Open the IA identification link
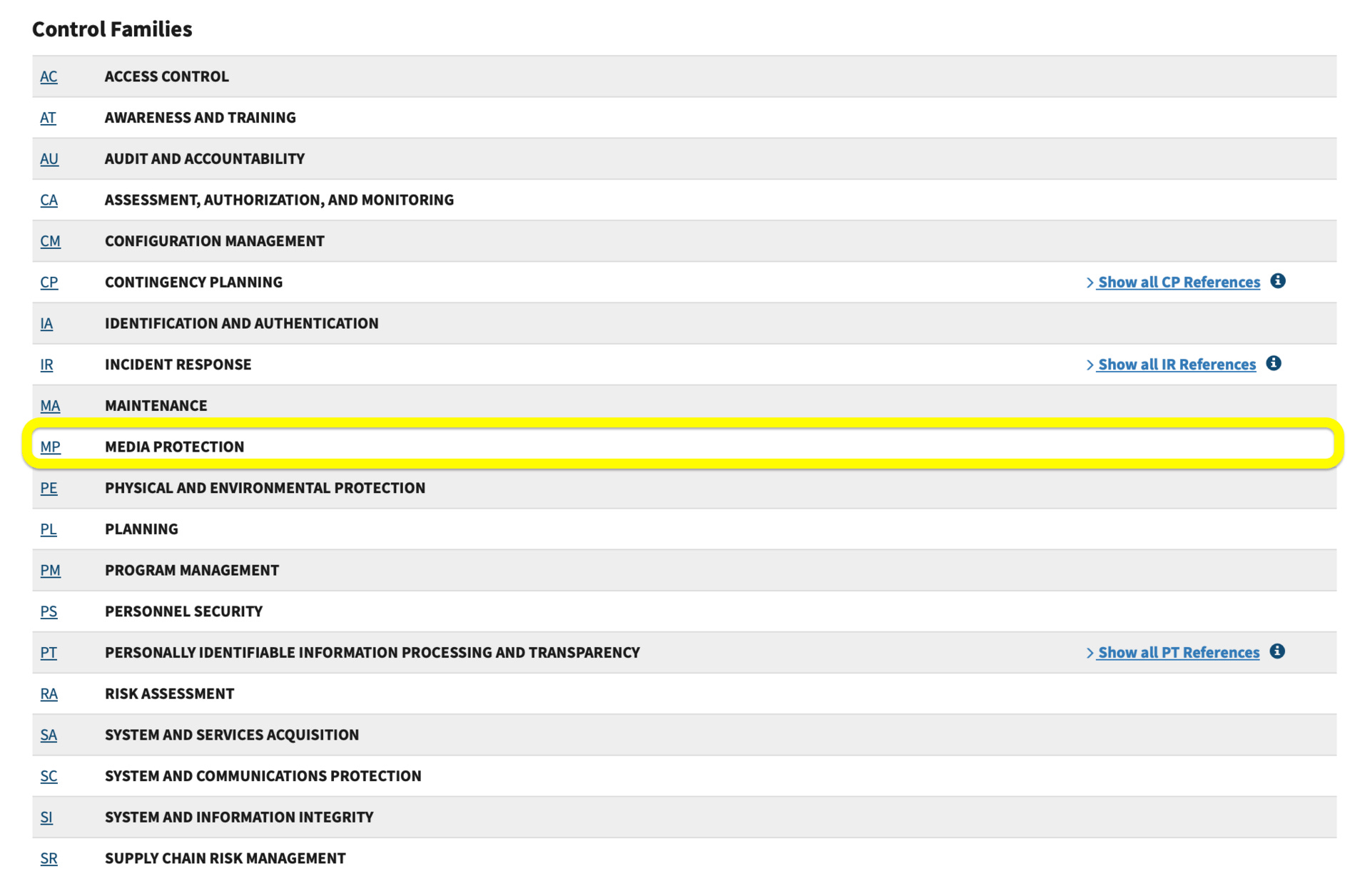The width and height of the screenshot is (1370, 896). click(x=46, y=324)
